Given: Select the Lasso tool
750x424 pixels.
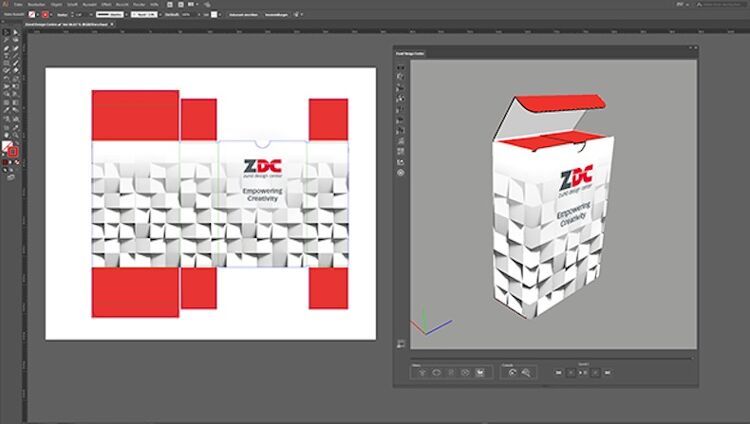Looking at the screenshot, I should [16, 40].
